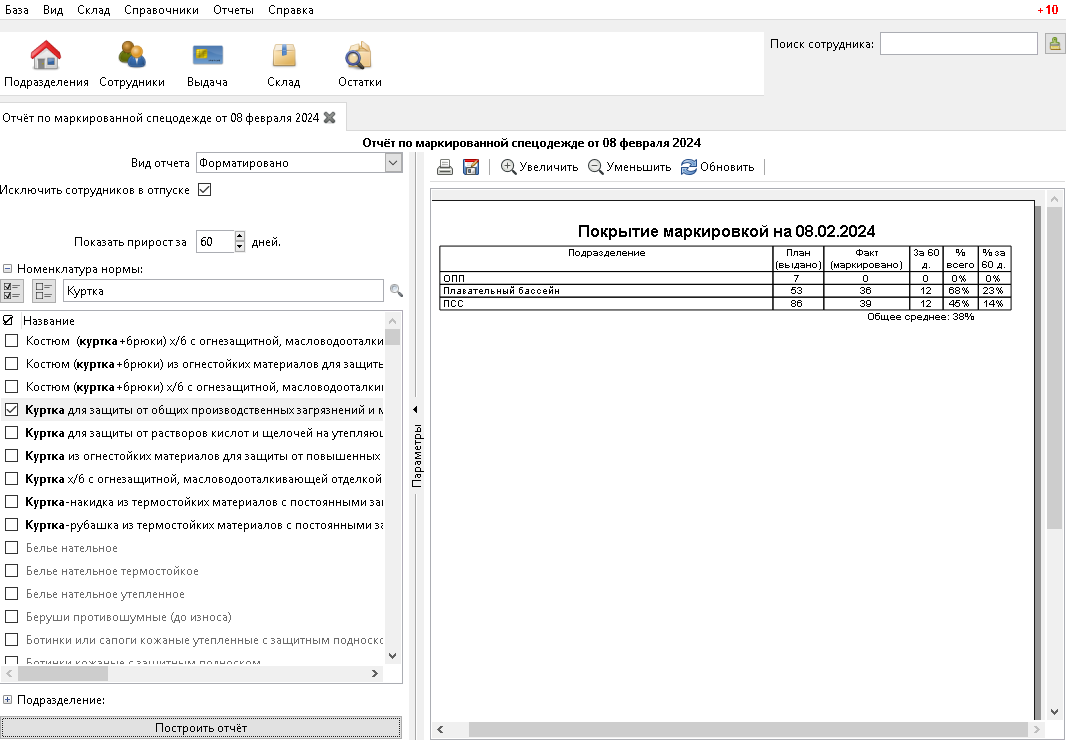Toggle the Название header checkbox

tap(8, 320)
